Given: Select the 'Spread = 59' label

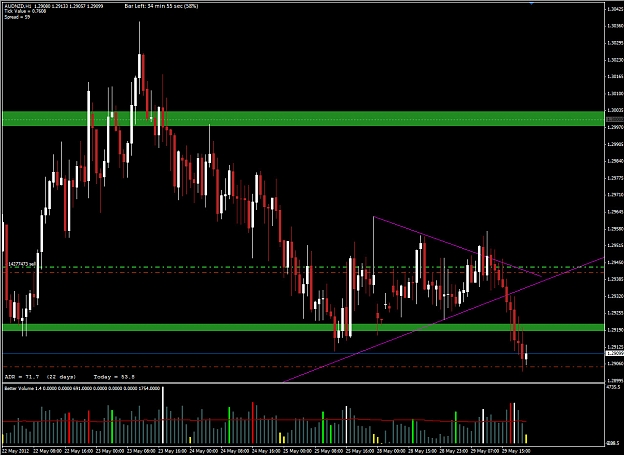Looking at the screenshot, I should click(17, 17).
